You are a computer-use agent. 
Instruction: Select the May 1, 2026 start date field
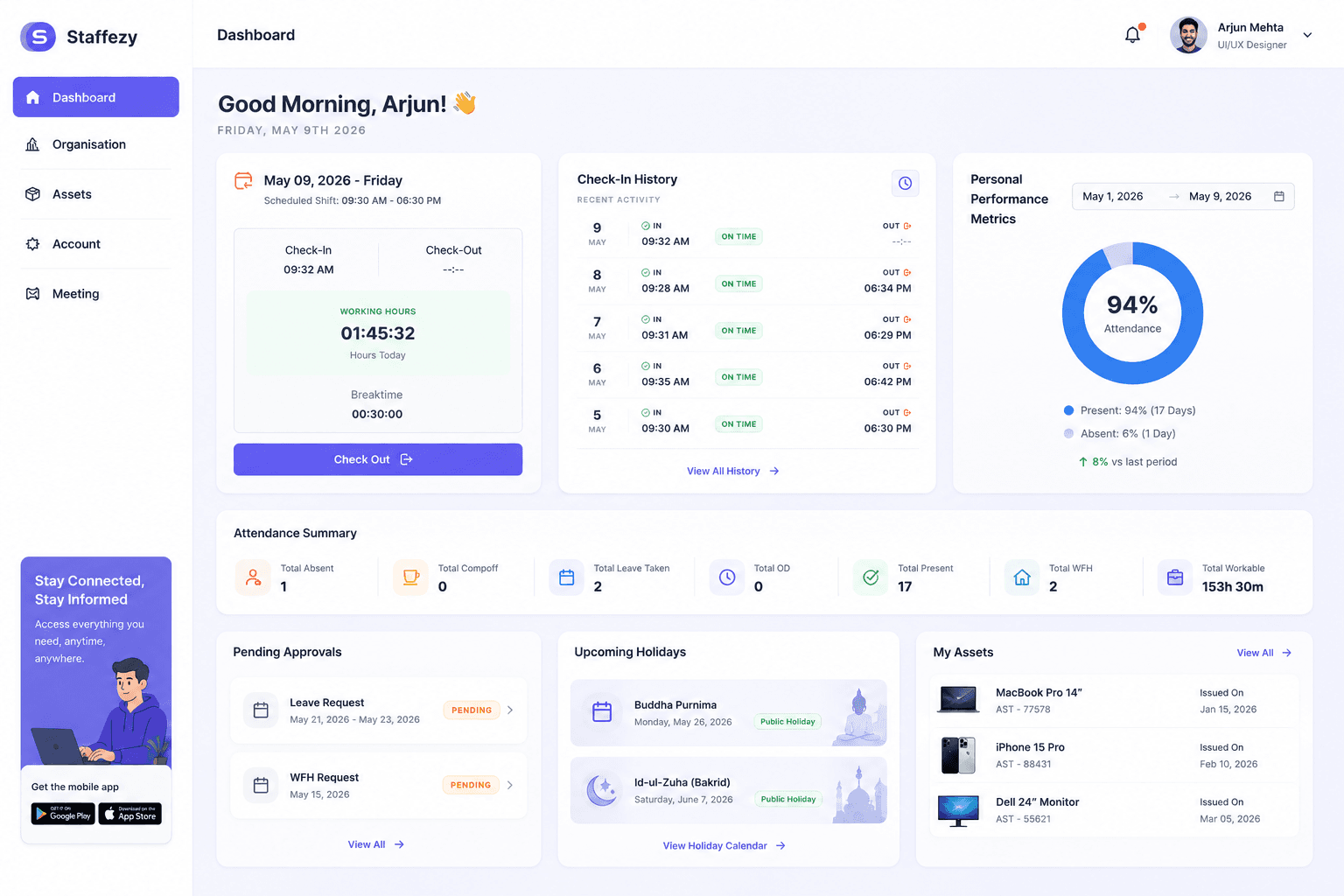[1113, 196]
